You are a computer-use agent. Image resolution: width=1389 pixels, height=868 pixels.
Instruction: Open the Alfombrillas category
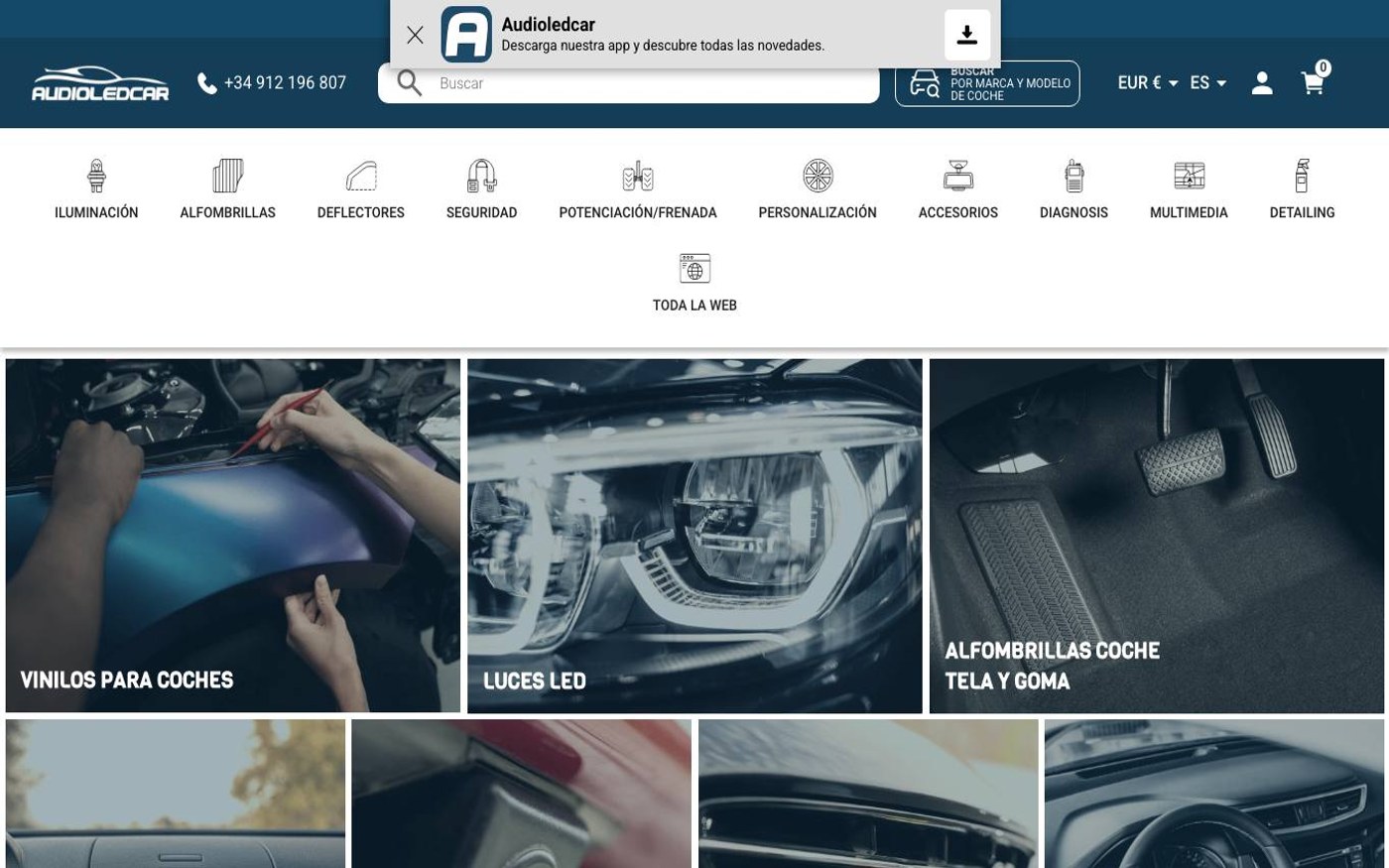[227, 212]
